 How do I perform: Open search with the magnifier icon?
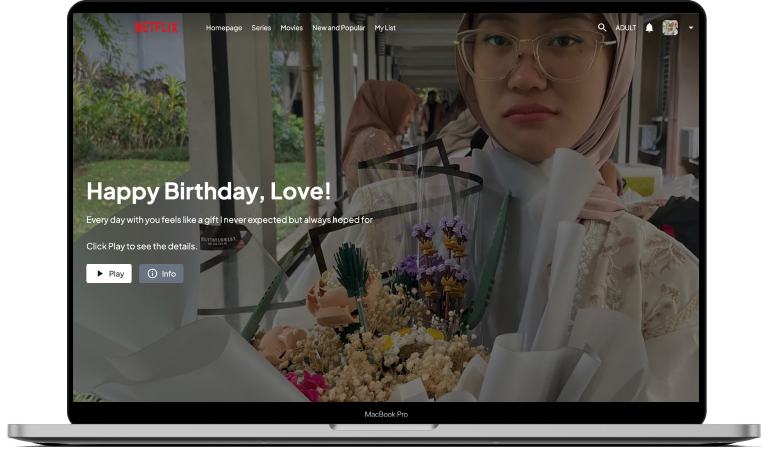[602, 28]
